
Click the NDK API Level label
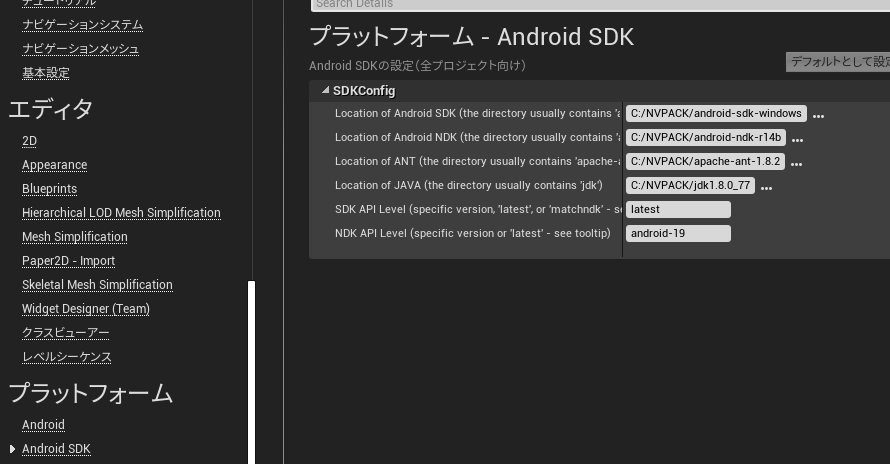pyautogui.click(x=473, y=233)
